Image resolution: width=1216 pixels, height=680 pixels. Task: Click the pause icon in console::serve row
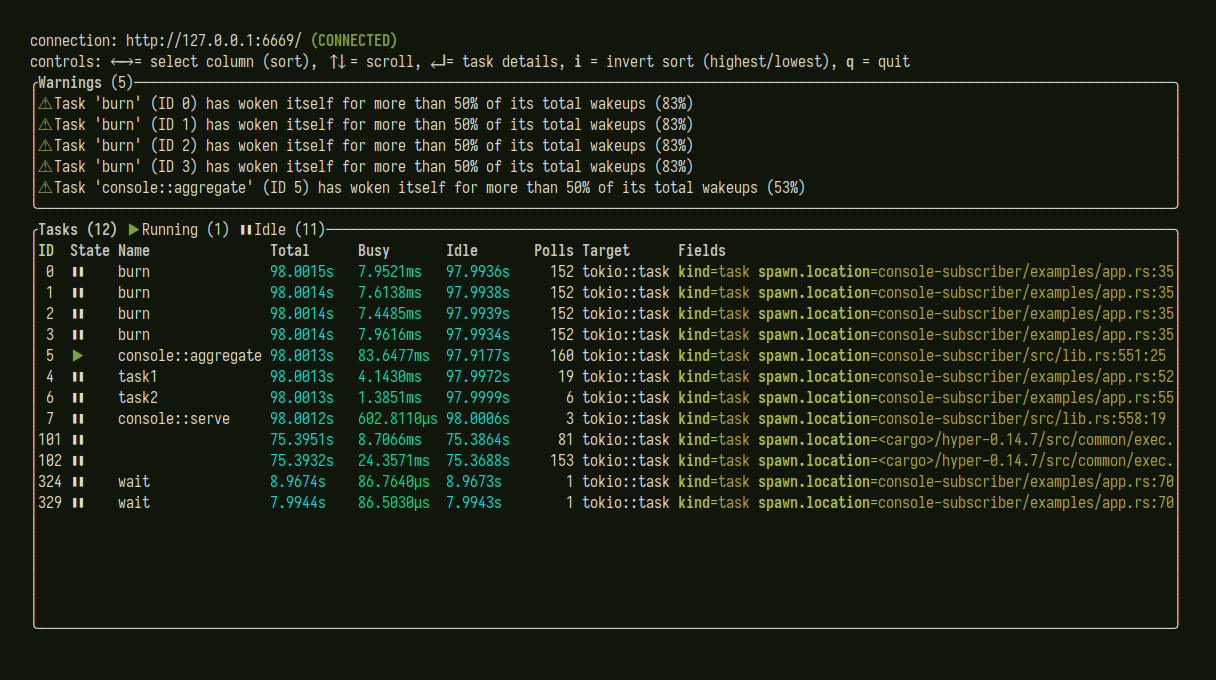78,419
